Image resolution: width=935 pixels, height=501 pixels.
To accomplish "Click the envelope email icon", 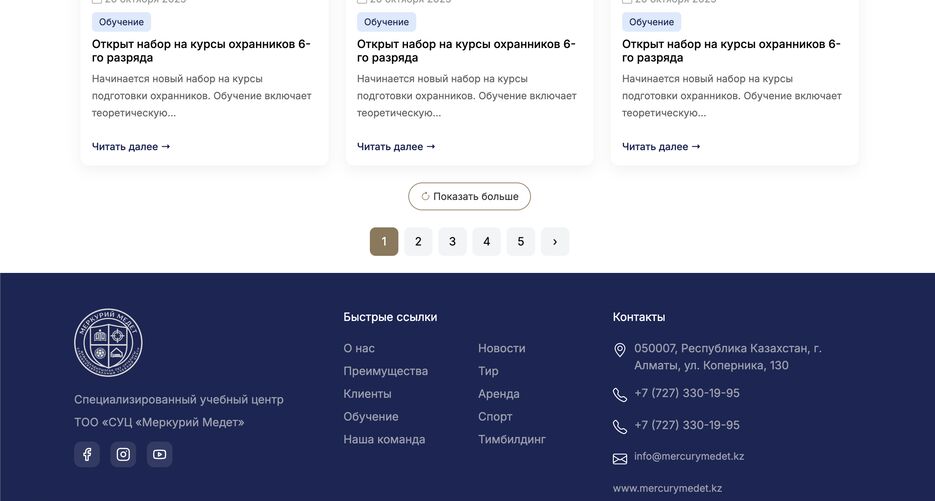I will coord(620,459).
